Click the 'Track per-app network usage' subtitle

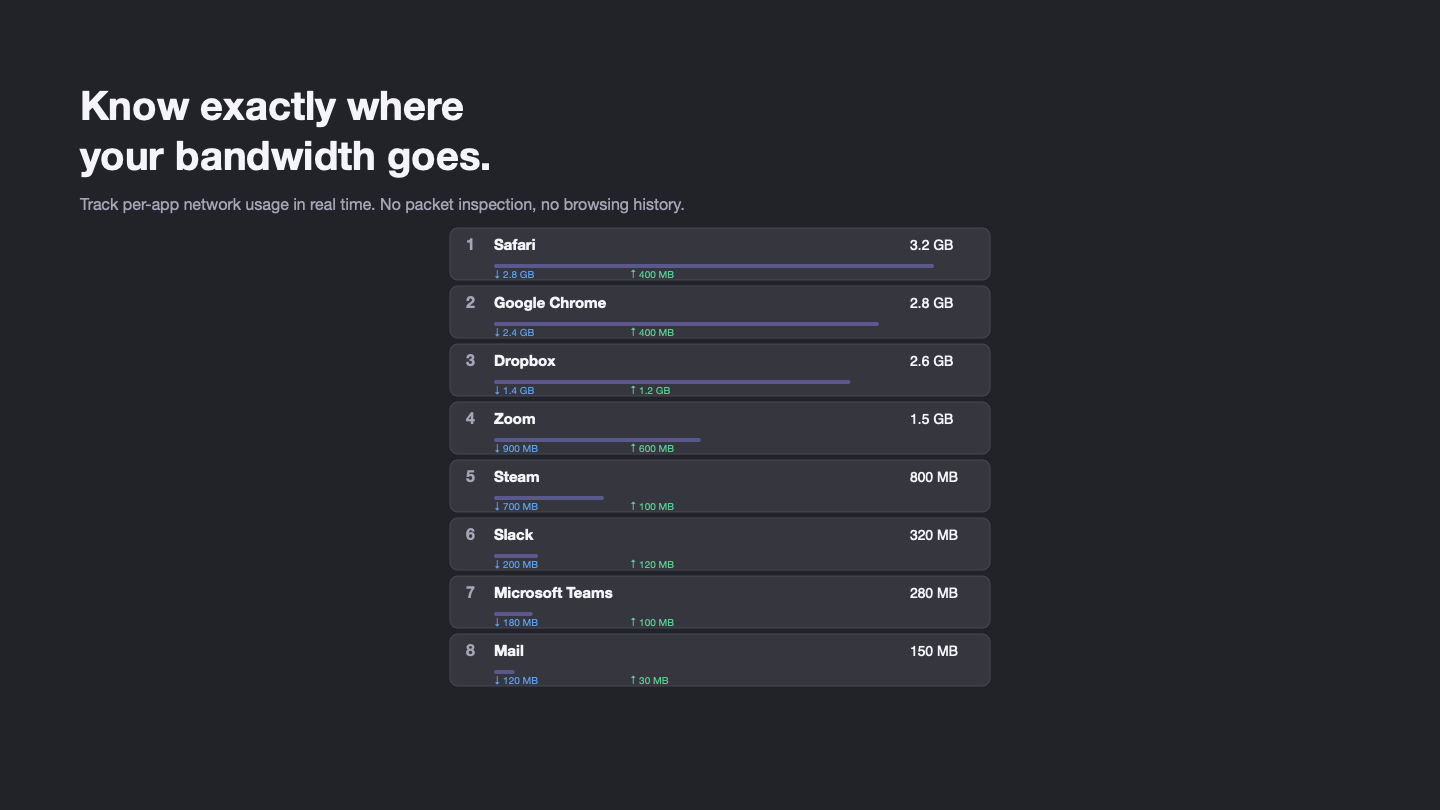click(382, 204)
